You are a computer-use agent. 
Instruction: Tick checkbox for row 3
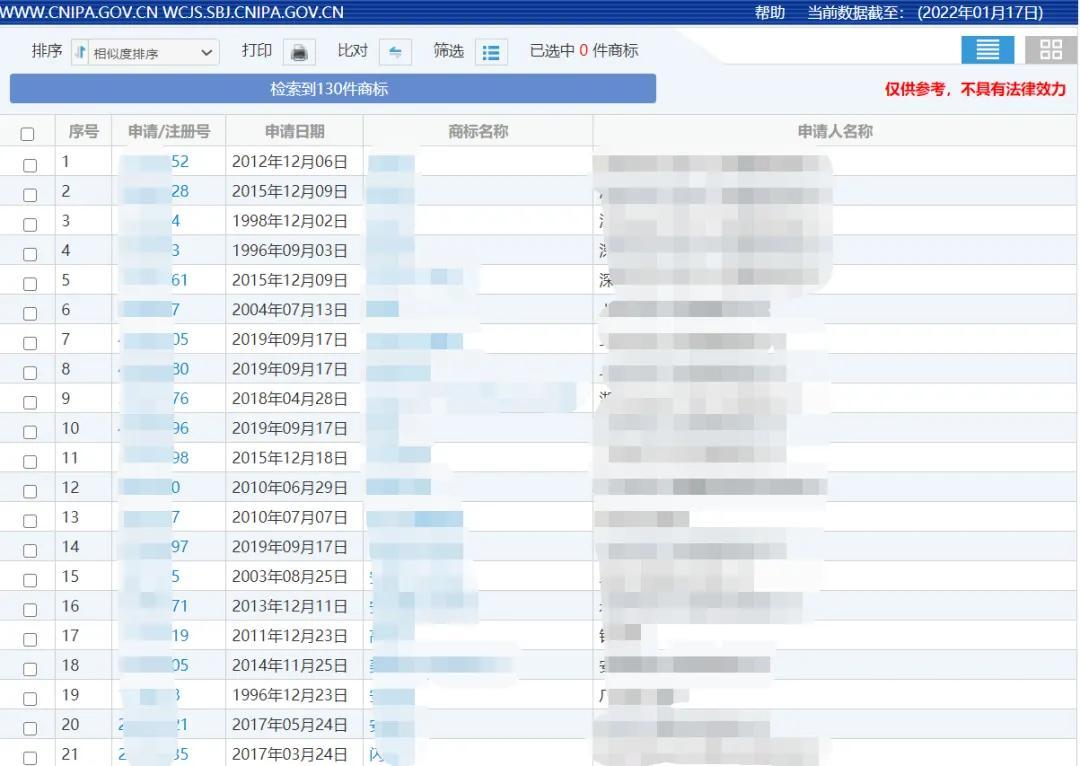30,225
